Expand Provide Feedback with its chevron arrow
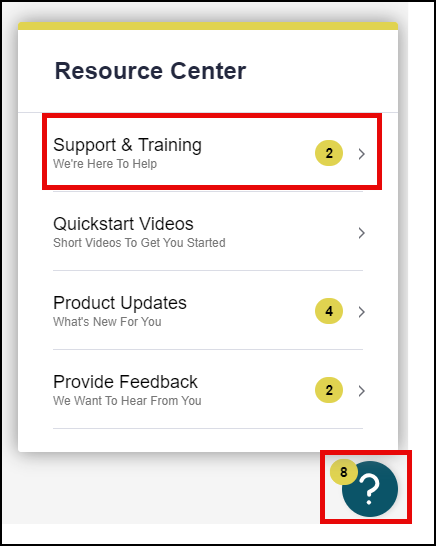 coord(362,391)
